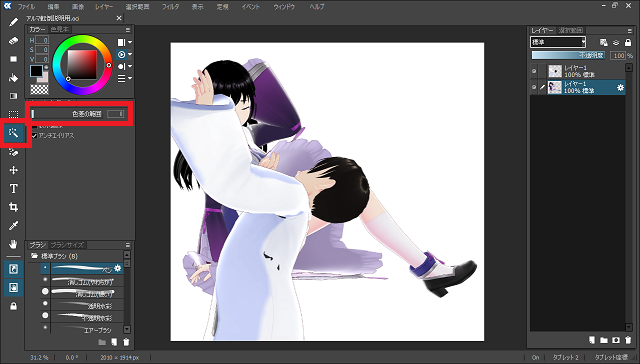Collapse the 標準ブラシ (8) folder
The height and width of the screenshot is (364, 640).
34,256
